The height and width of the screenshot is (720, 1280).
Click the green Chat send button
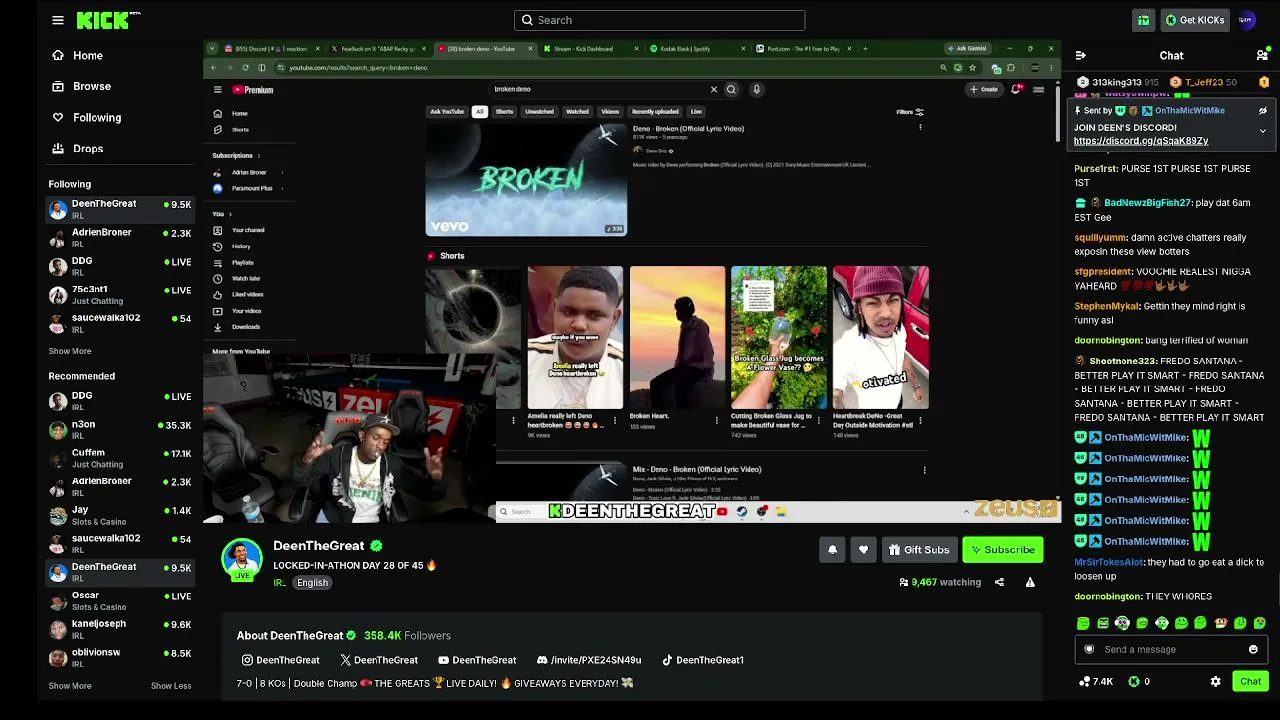click(1250, 681)
